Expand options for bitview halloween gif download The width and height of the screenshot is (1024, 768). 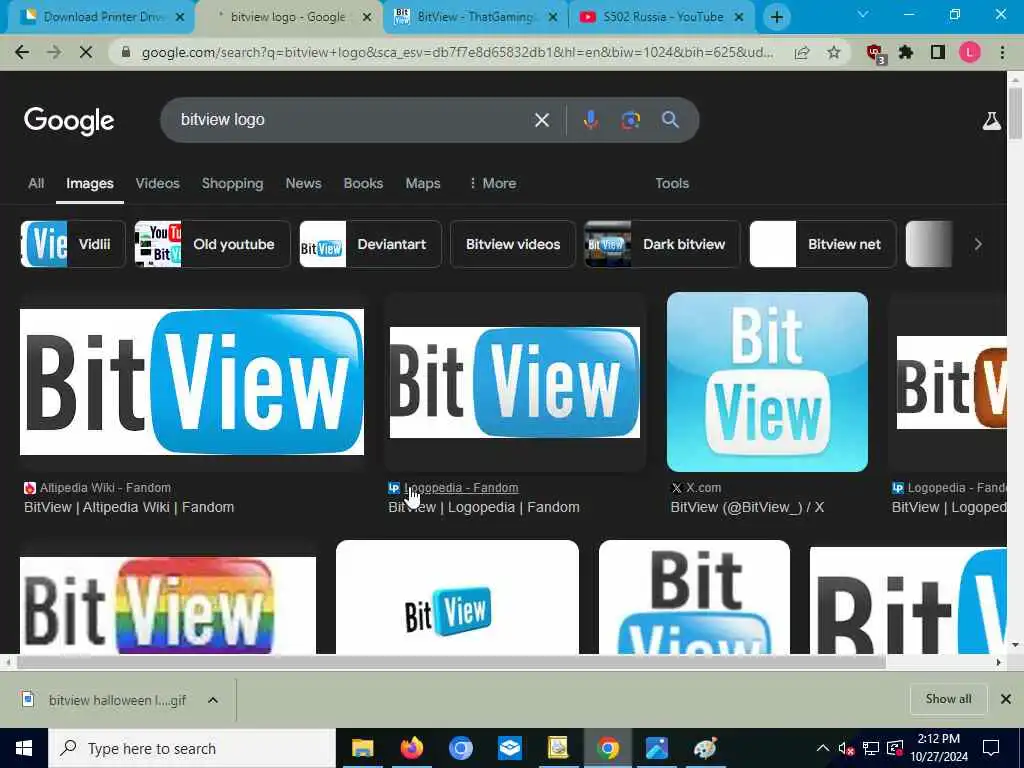tap(213, 700)
